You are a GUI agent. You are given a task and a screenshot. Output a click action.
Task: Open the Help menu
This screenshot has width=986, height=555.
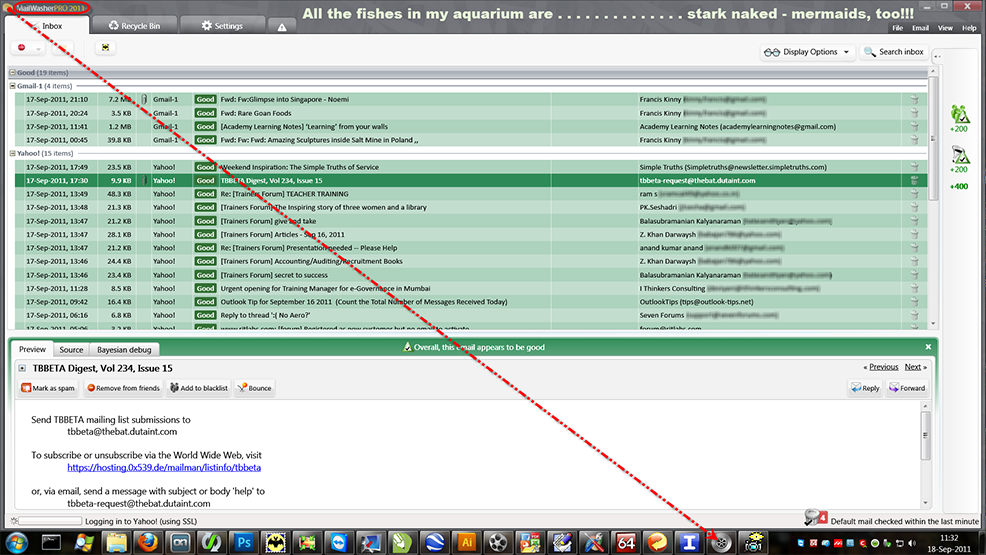(x=969, y=28)
